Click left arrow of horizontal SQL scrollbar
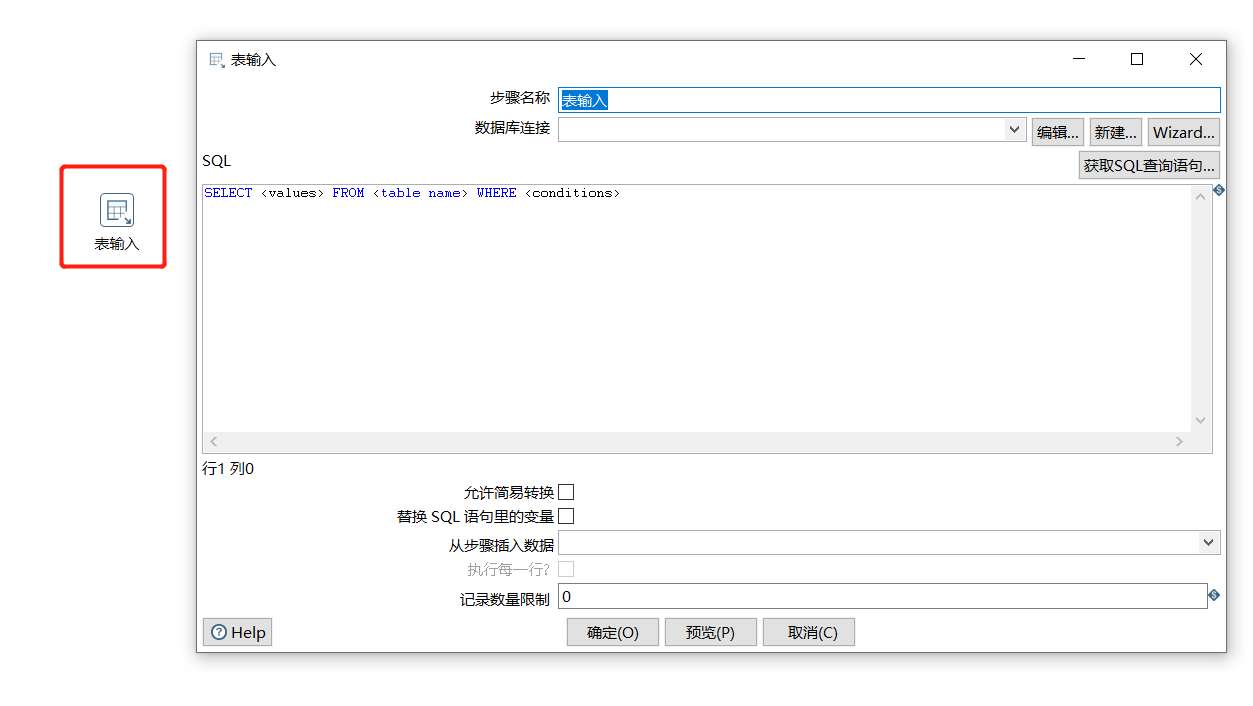Viewport: 1253px width, 706px height. pos(212,441)
